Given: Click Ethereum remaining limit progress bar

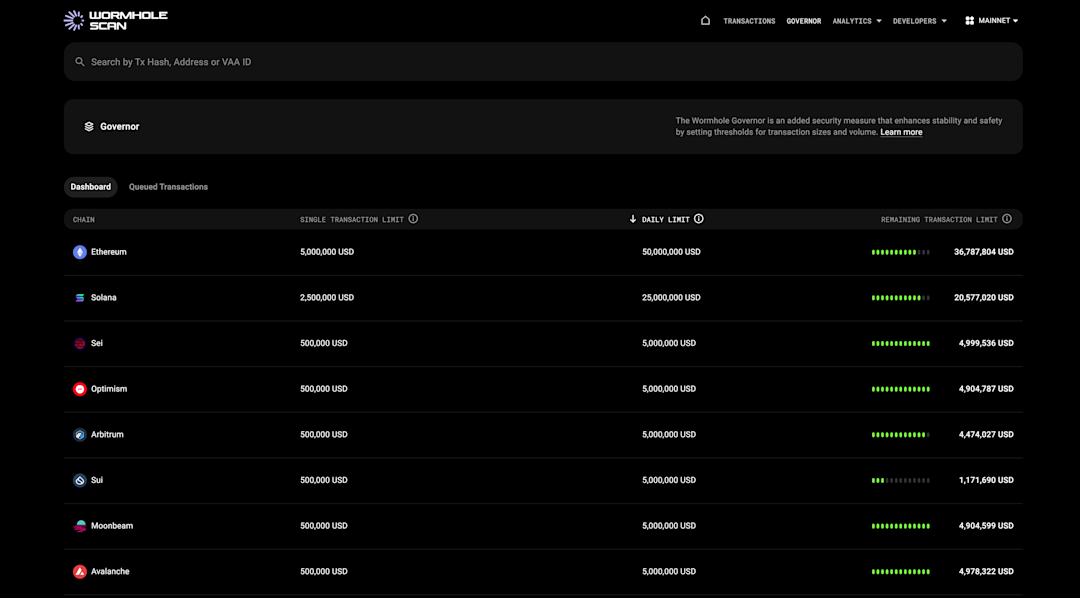Looking at the screenshot, I should click(901, 252).
